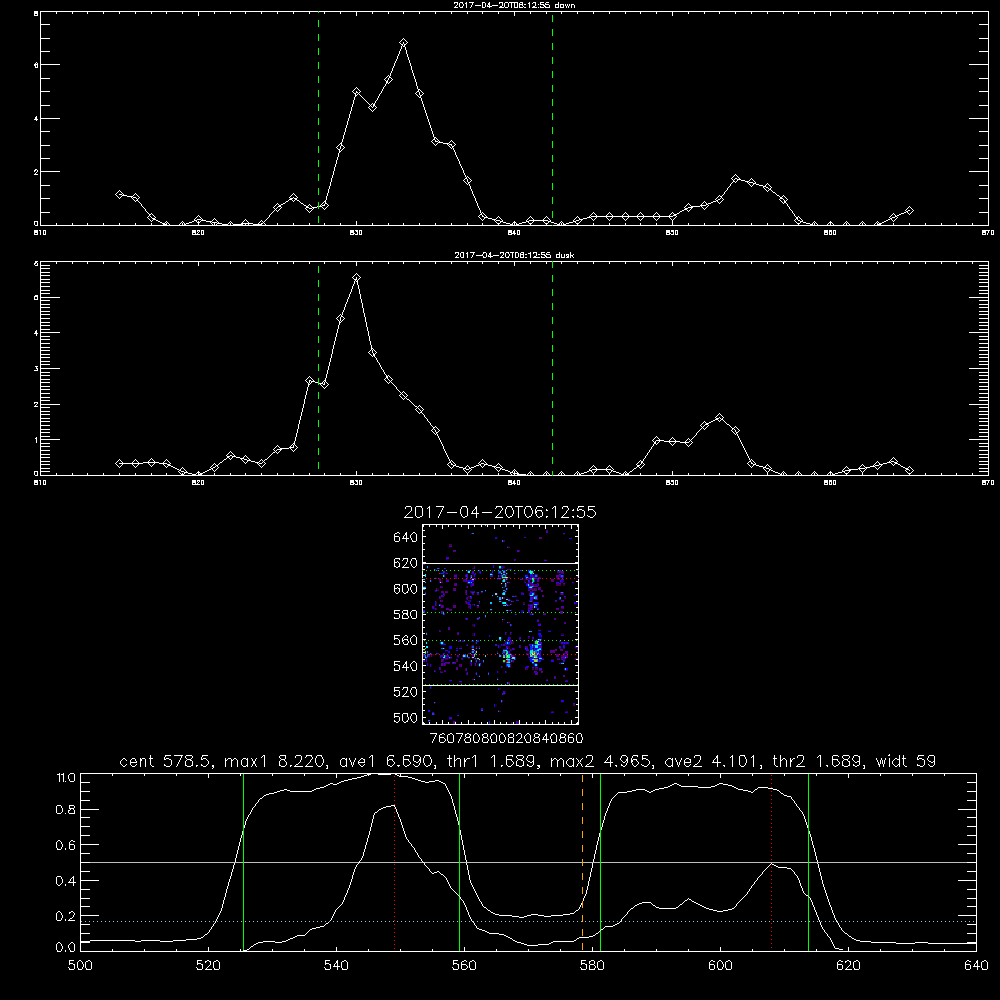Click the 640 label on bottom plot x-axis
The width and height of the screenshot is (1000, 1000).
pyautogui.click(x=976, y=965)
